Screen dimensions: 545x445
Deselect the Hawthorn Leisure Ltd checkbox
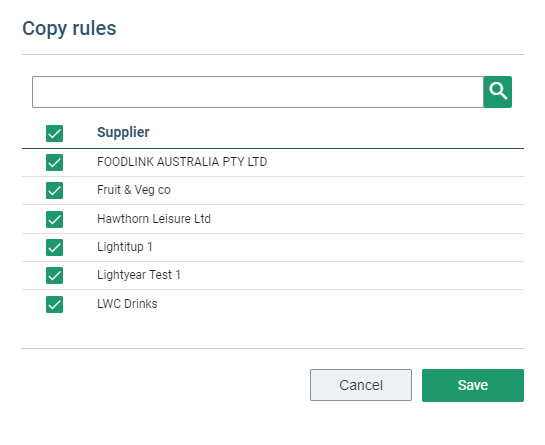[x=55, y=219]
